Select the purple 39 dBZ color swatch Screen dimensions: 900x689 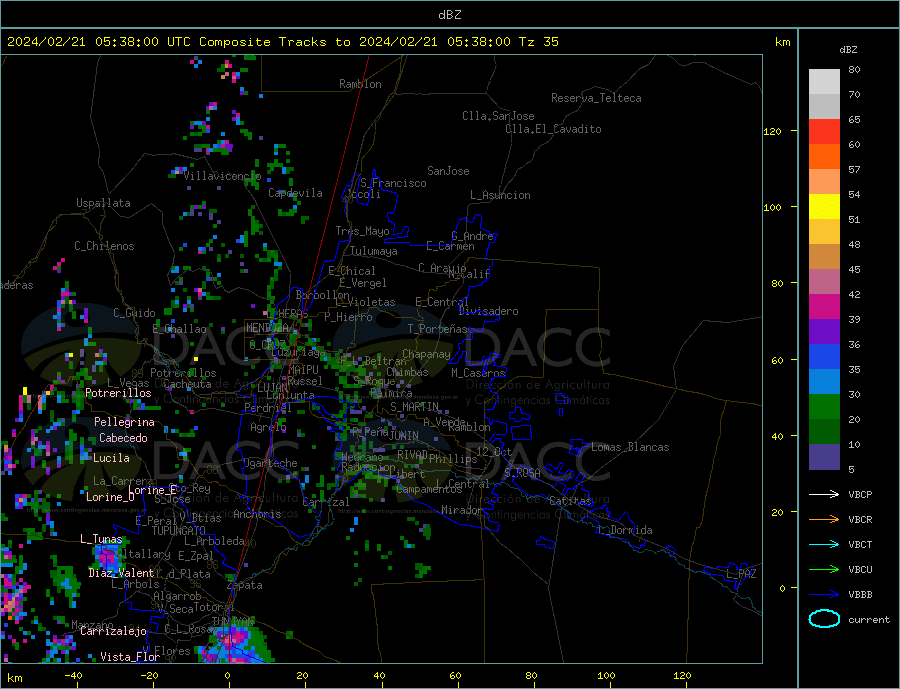(824, 332)
